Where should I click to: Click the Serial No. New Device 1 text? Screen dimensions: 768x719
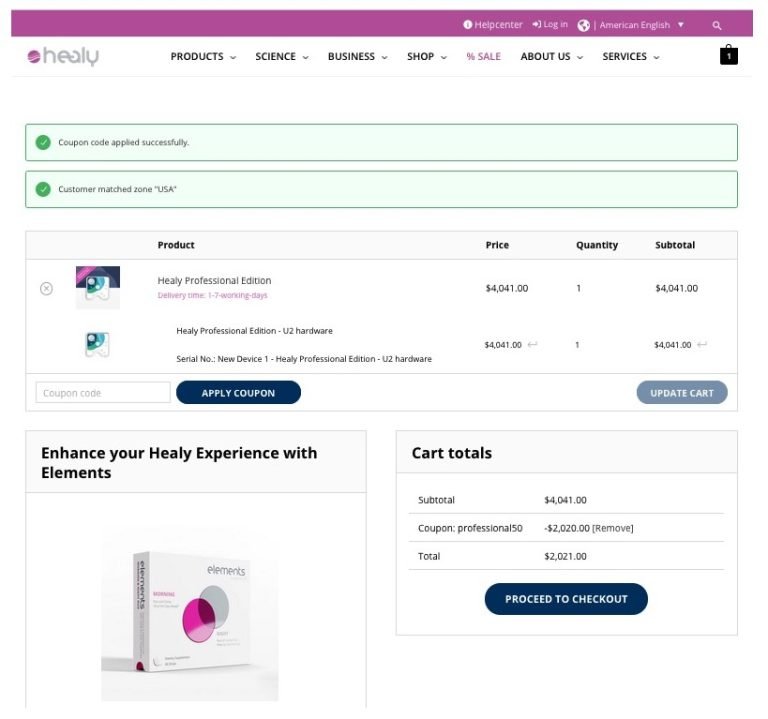coord(304,359)
